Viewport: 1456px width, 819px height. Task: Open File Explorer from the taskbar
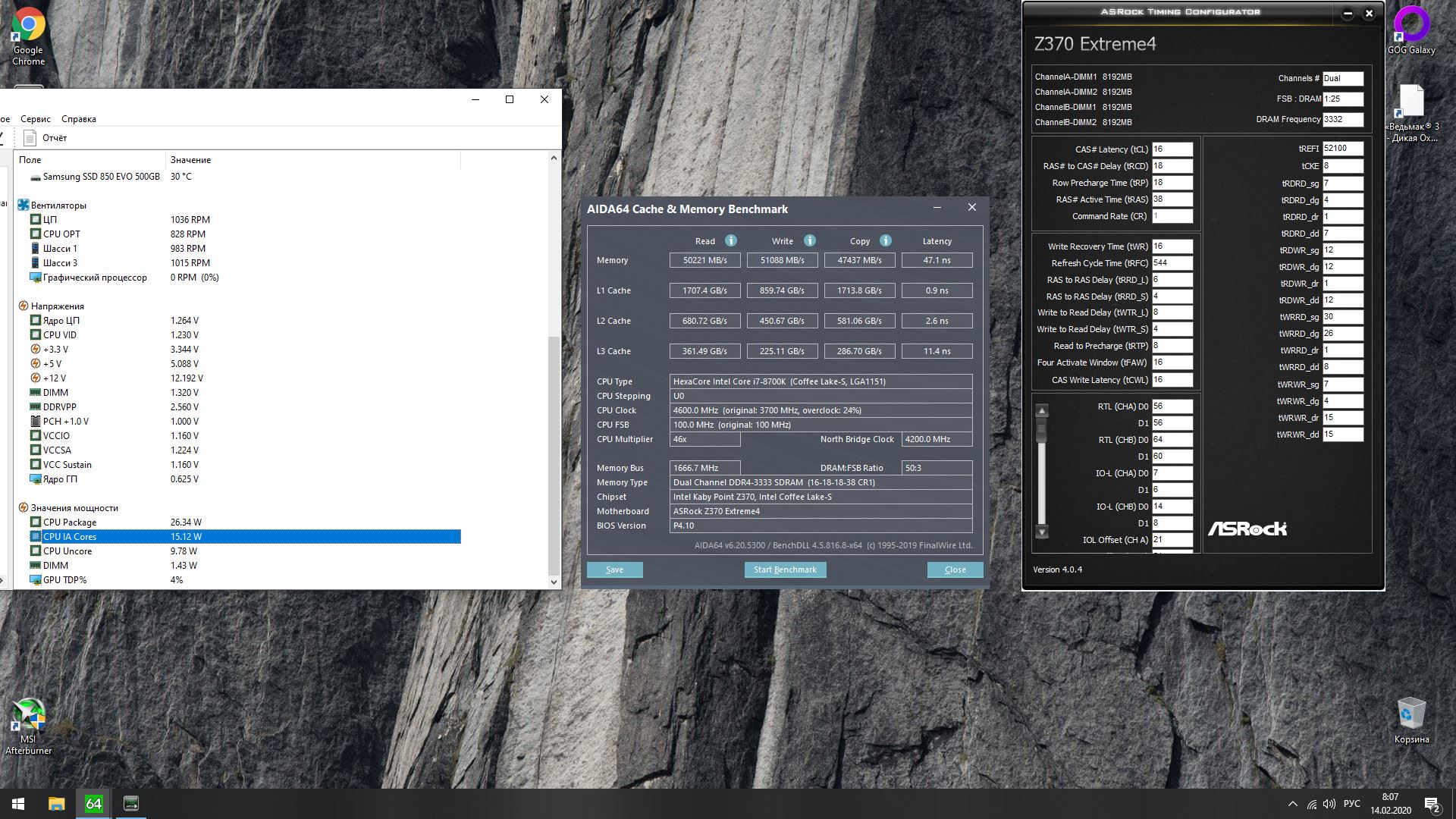56,804
